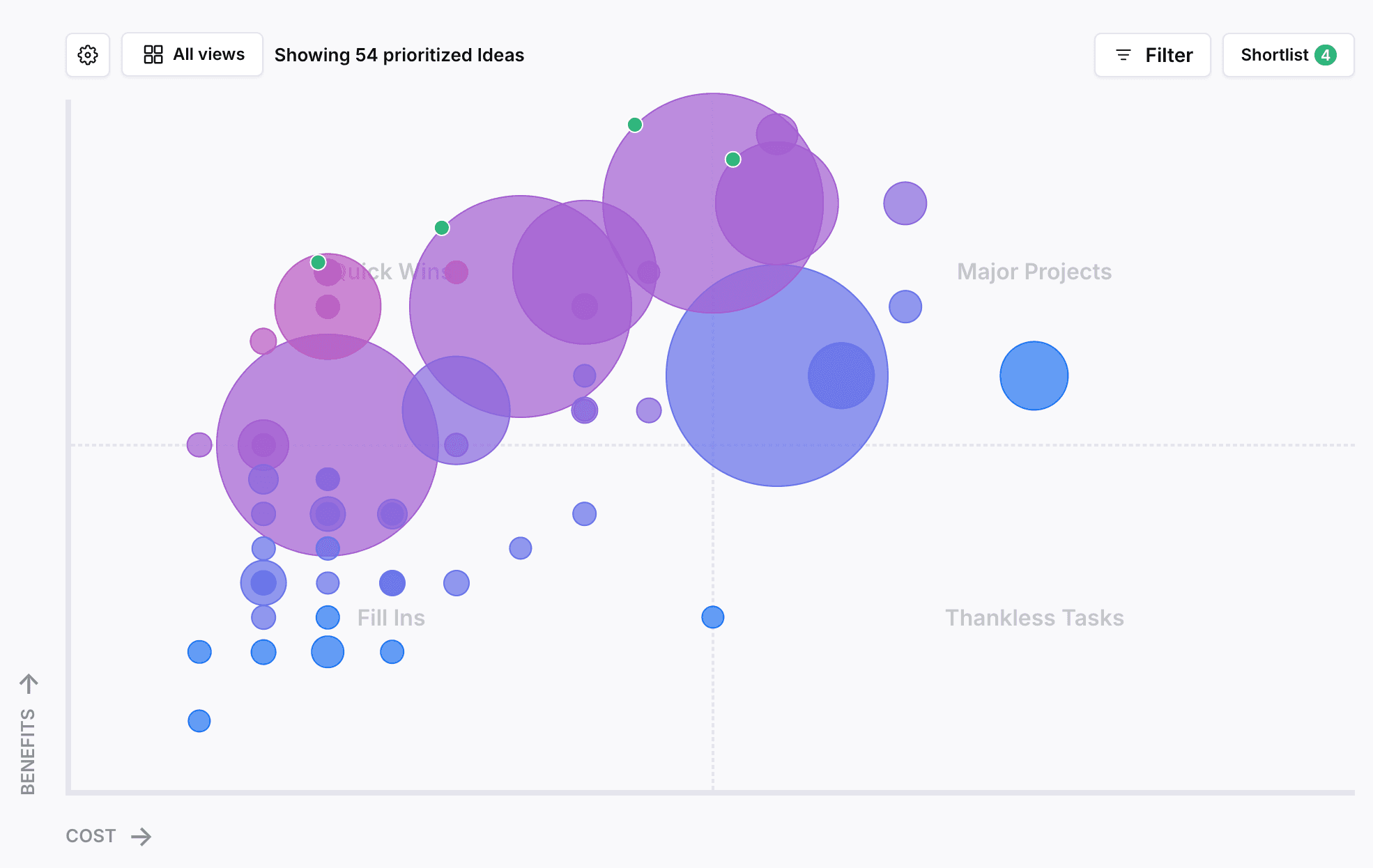Screen dimensions: 1373x868
Task: Click the Fill Ins quadrant label
Action: [391, 618]
